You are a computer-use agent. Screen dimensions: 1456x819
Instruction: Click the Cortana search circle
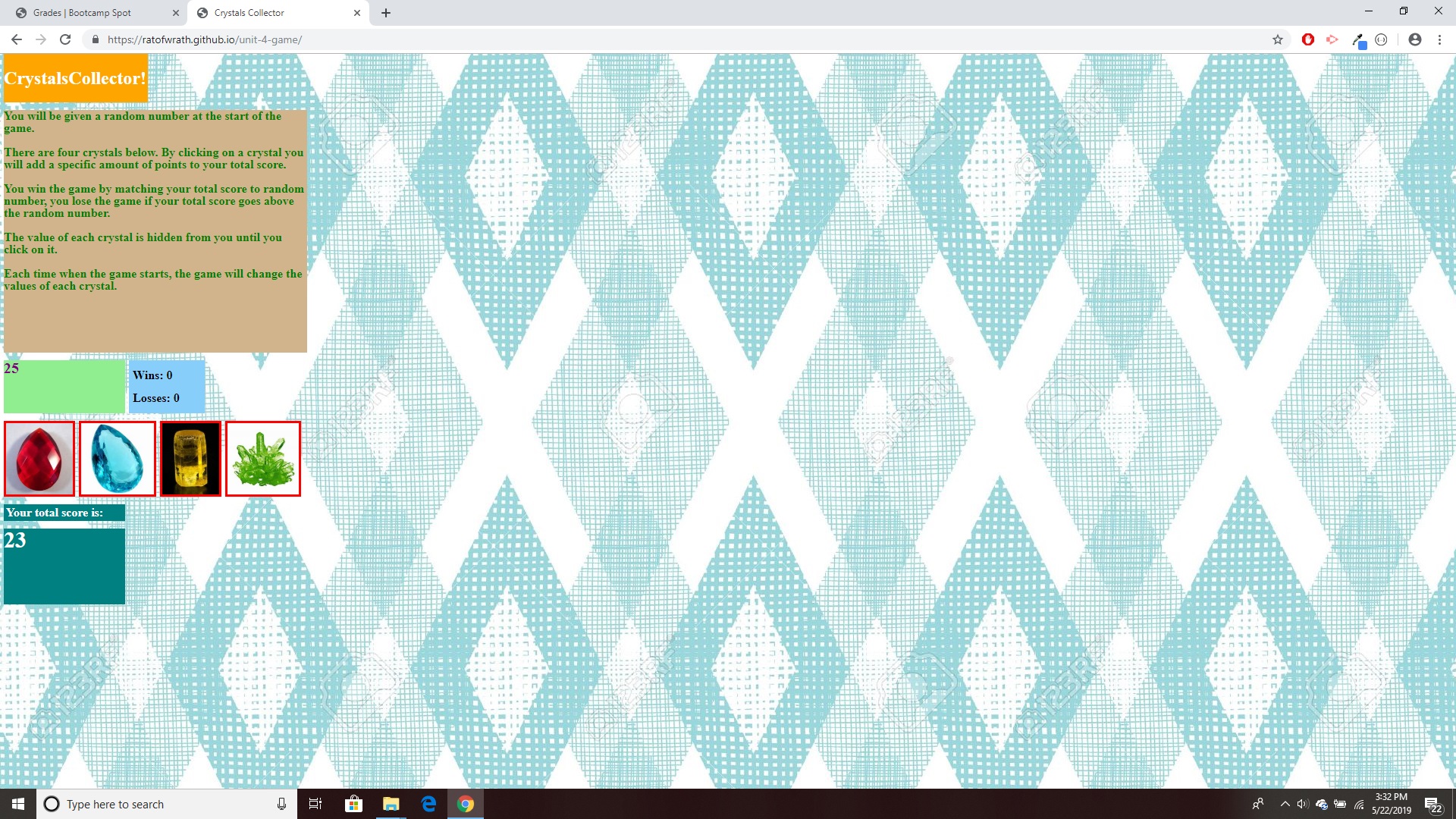[52, 804]
